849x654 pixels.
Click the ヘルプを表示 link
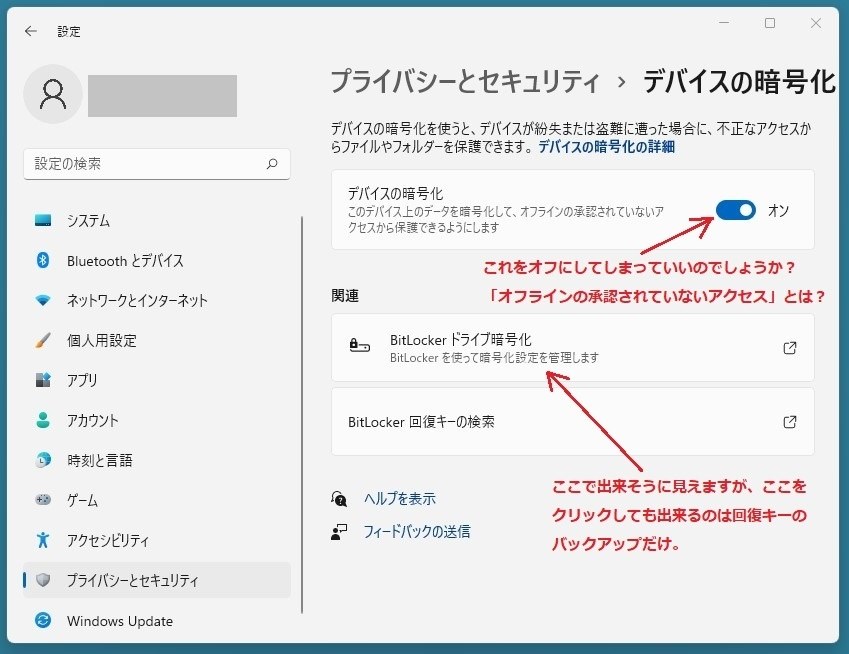click(x=400, y=499)
